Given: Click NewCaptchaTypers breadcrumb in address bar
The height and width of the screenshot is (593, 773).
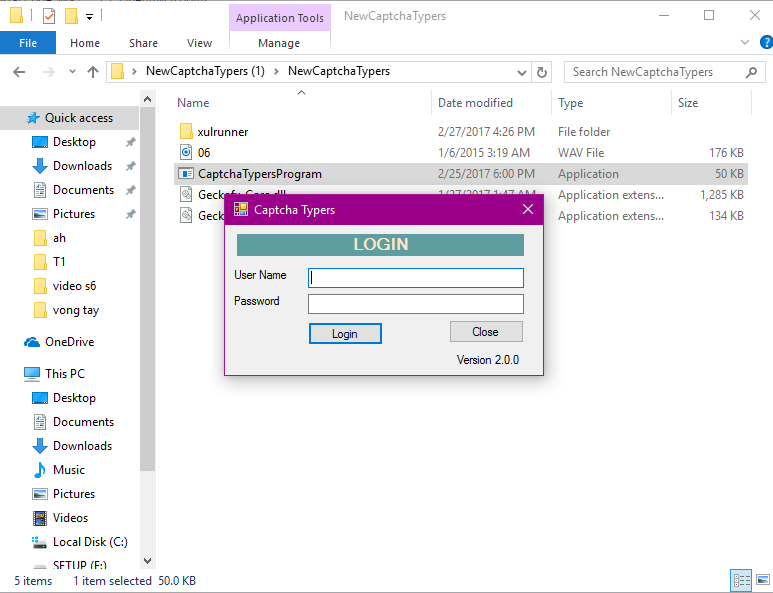Looking at the screenshot, I should [x=339, y=71].
